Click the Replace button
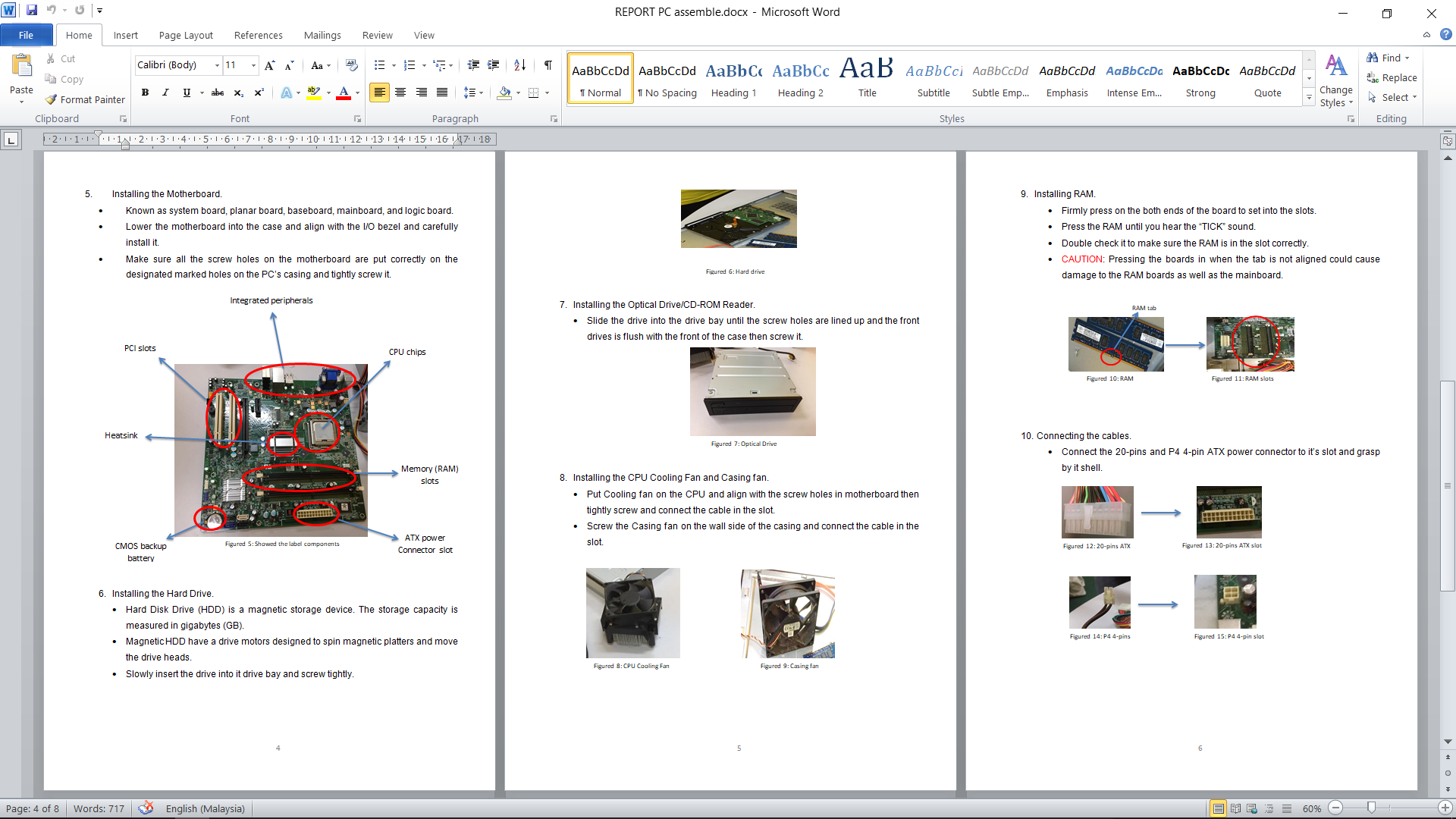This screenshot has width=1456, height=819. [x=1392, y=77]
